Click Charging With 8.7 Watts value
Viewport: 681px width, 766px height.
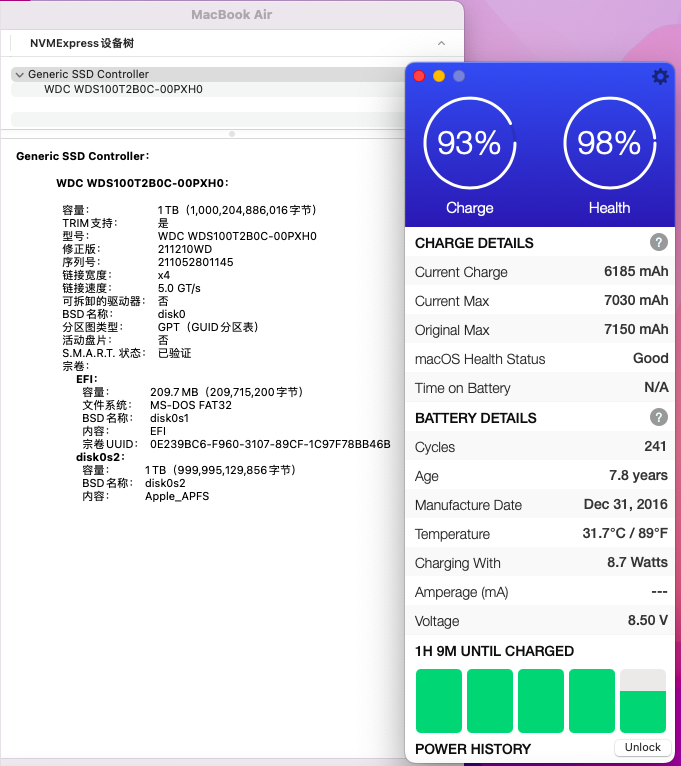pyautogui.click(x=637, y=562)
